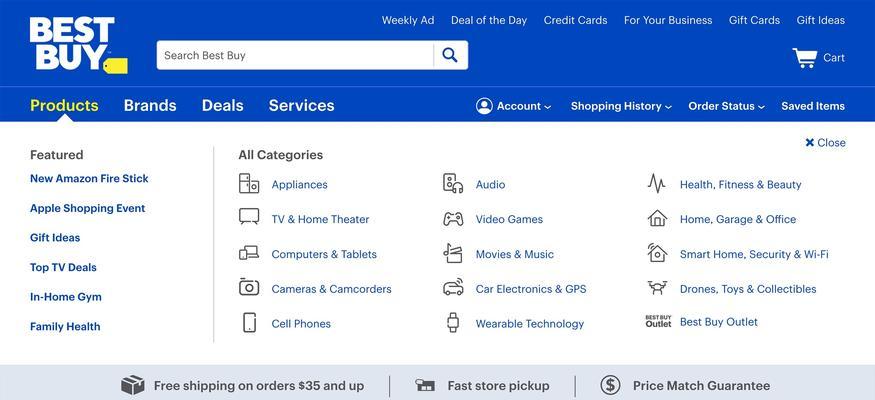Select the Cell Phones text link
The width and height of the screenshot is (875, 400).
pyautogui.click(x=301, y=324)
